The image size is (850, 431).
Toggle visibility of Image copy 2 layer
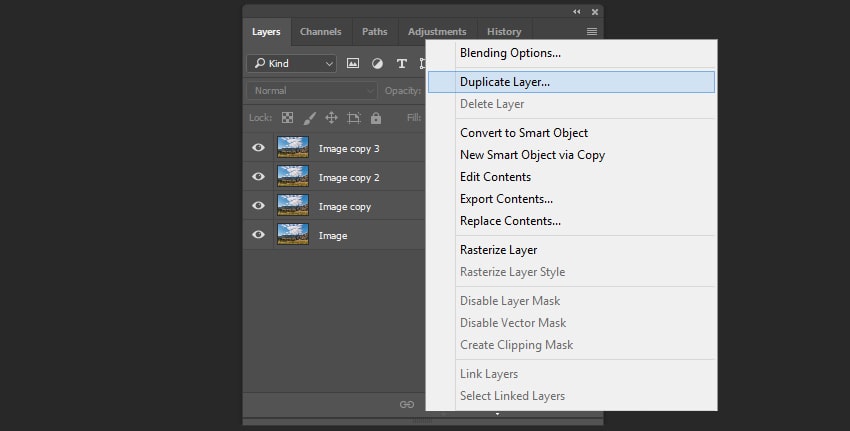coord(259,177)
